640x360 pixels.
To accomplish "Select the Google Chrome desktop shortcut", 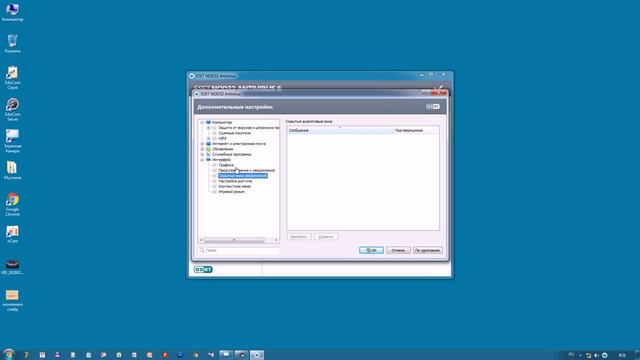I will (x=12, y=204).
